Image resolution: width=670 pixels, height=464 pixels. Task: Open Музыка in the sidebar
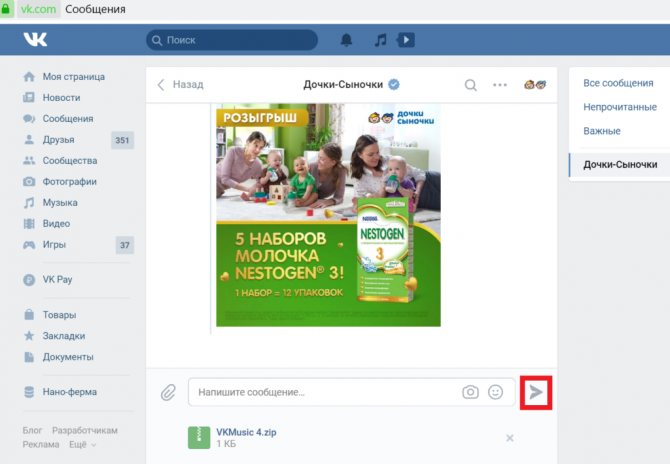pos(60,203)
